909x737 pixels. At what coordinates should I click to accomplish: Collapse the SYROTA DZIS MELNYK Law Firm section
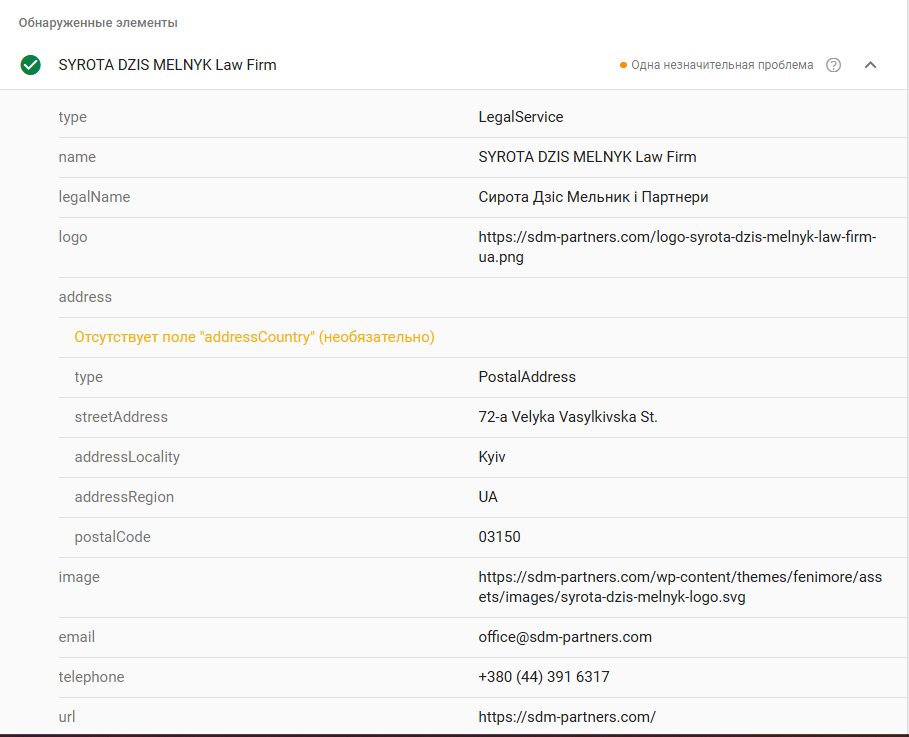pyautogui.click(x=870, y=65)
